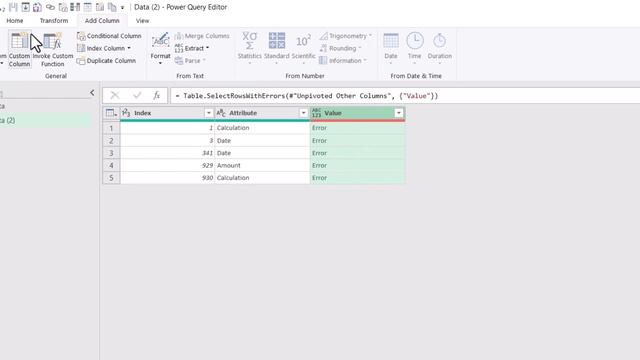Image resolution: width=640 pixels, height=360 pixels.
Task: Switch to the Home tab
Action: 15,20
